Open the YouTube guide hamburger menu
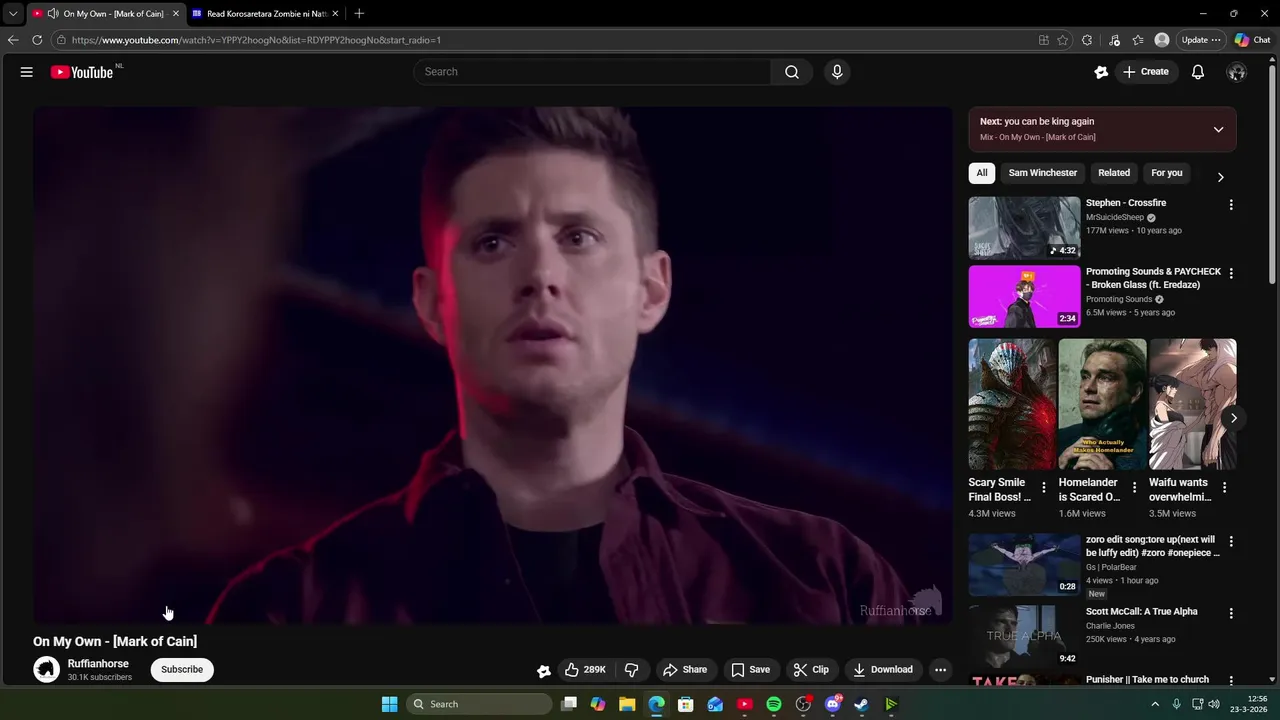This screenshot has width=1280, height=720. [27, 72]
